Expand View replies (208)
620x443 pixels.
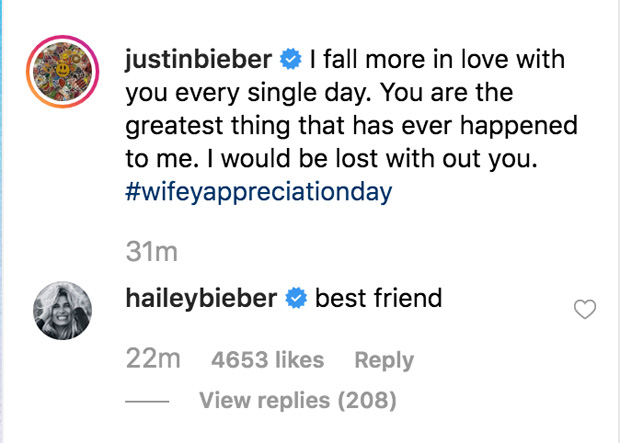coord(297,401)
